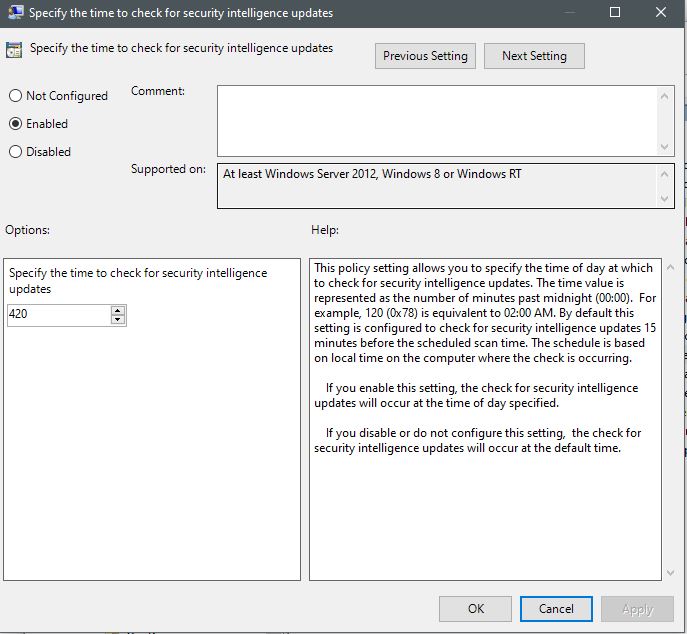
Task: Click the Help pane scroll down arrow
Action: tap(670, 573)
